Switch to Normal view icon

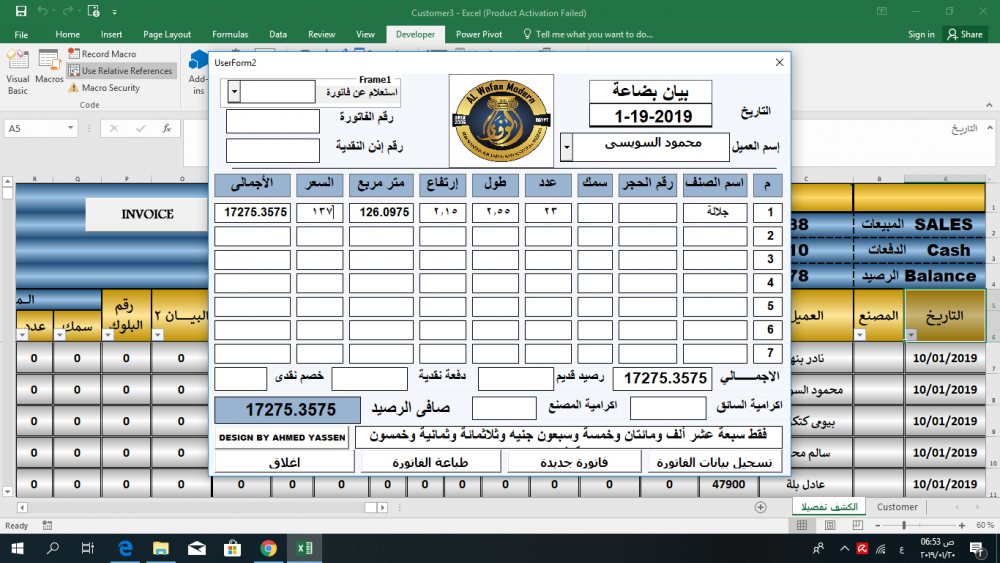pyautogui.click(x=802, y=525)
